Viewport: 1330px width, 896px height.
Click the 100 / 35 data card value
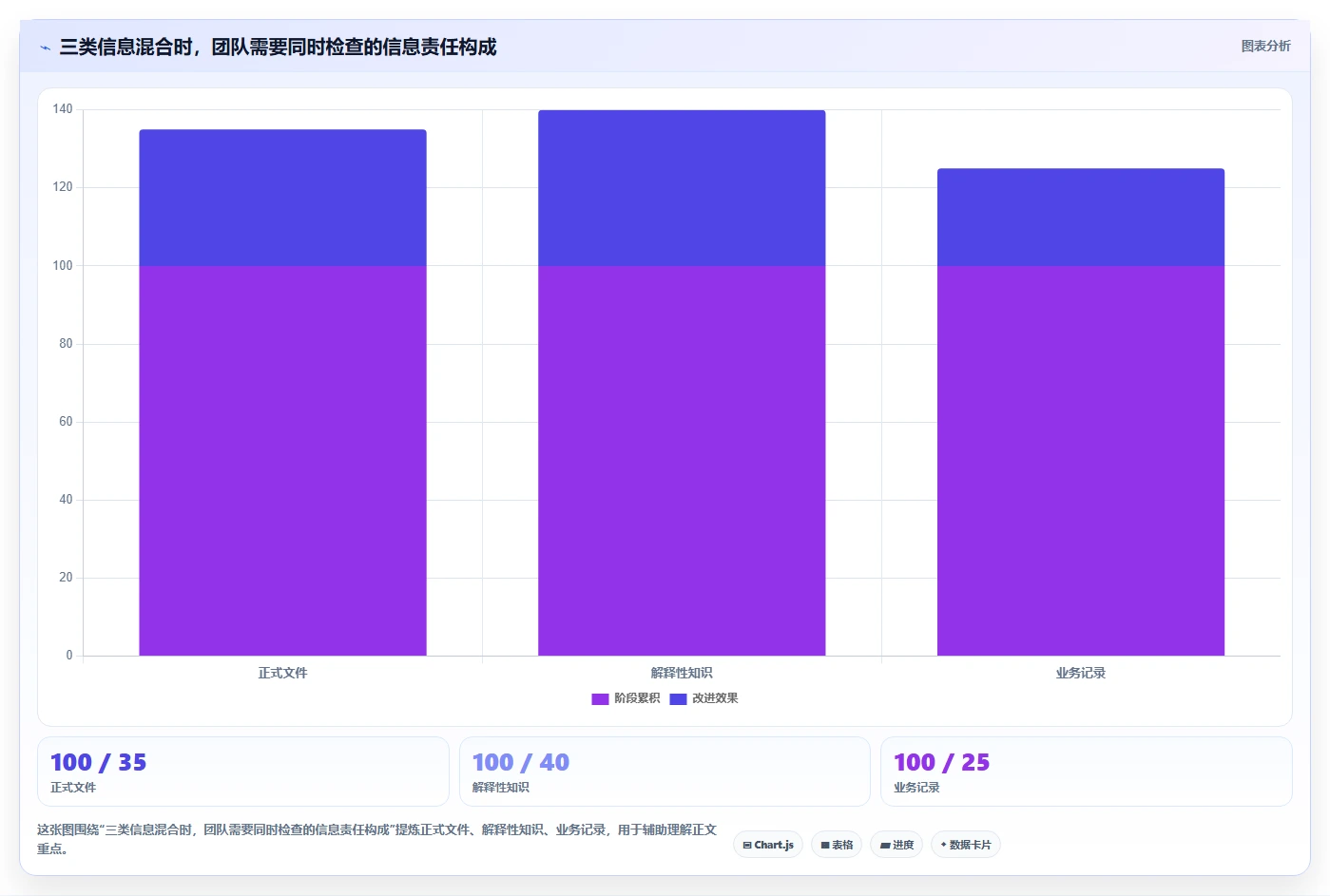[99, 762]
